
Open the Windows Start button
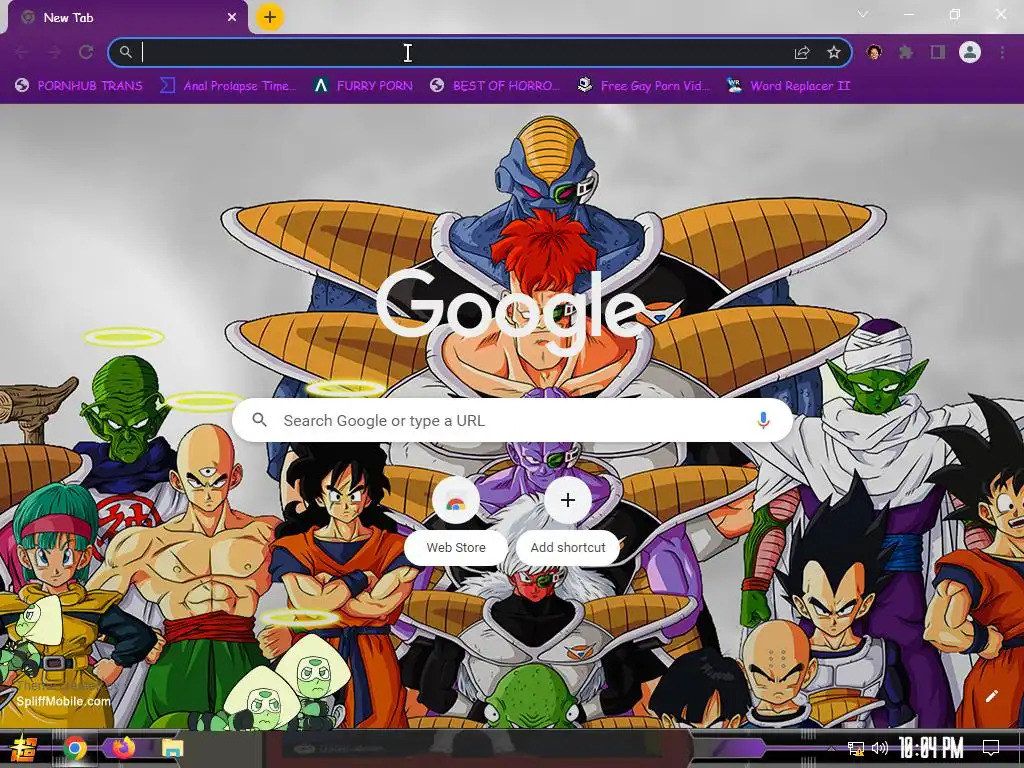tap(23, 748)
